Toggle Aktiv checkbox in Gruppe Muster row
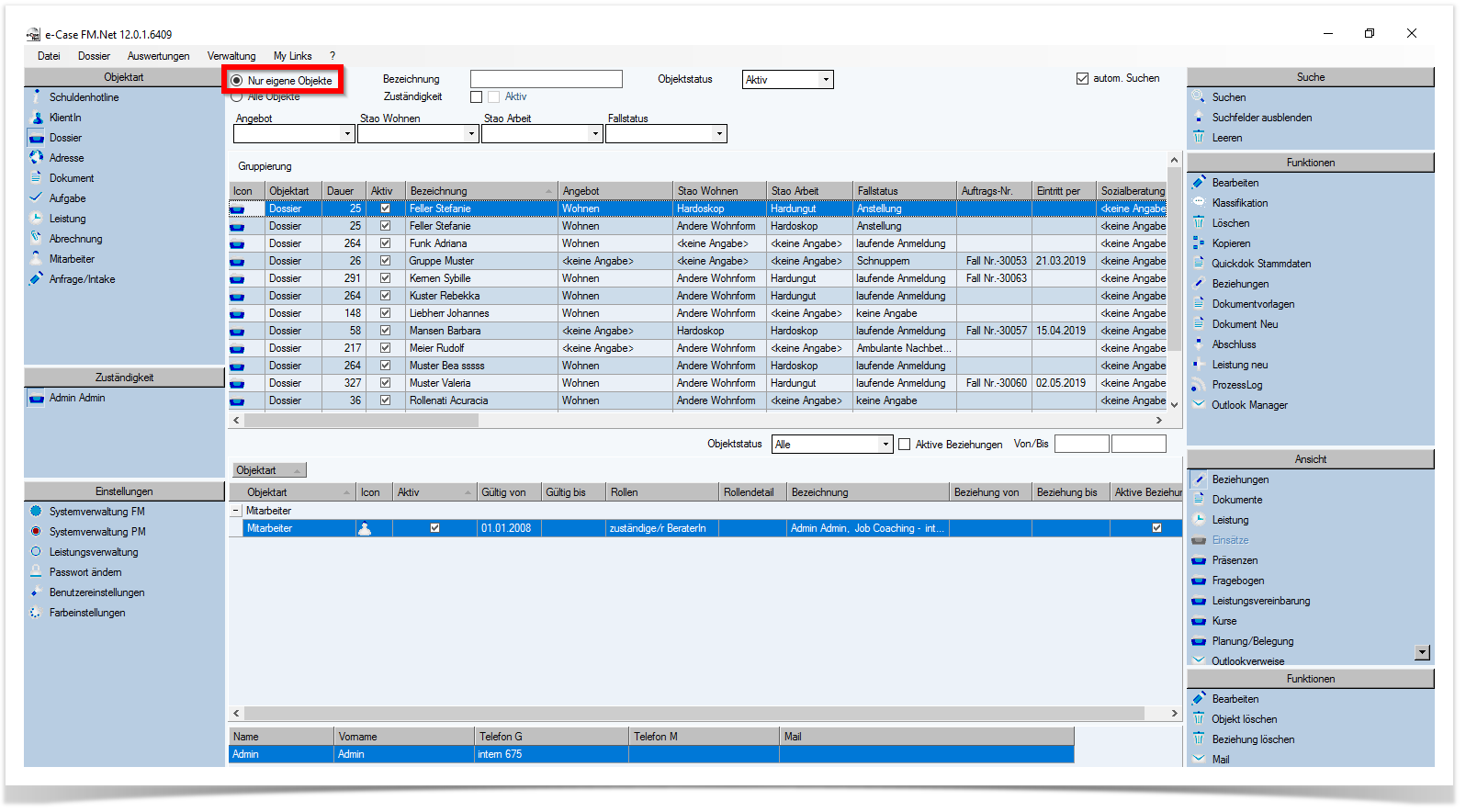The image size is (1466, 812). pyautogui.click(x=386, y=261)
